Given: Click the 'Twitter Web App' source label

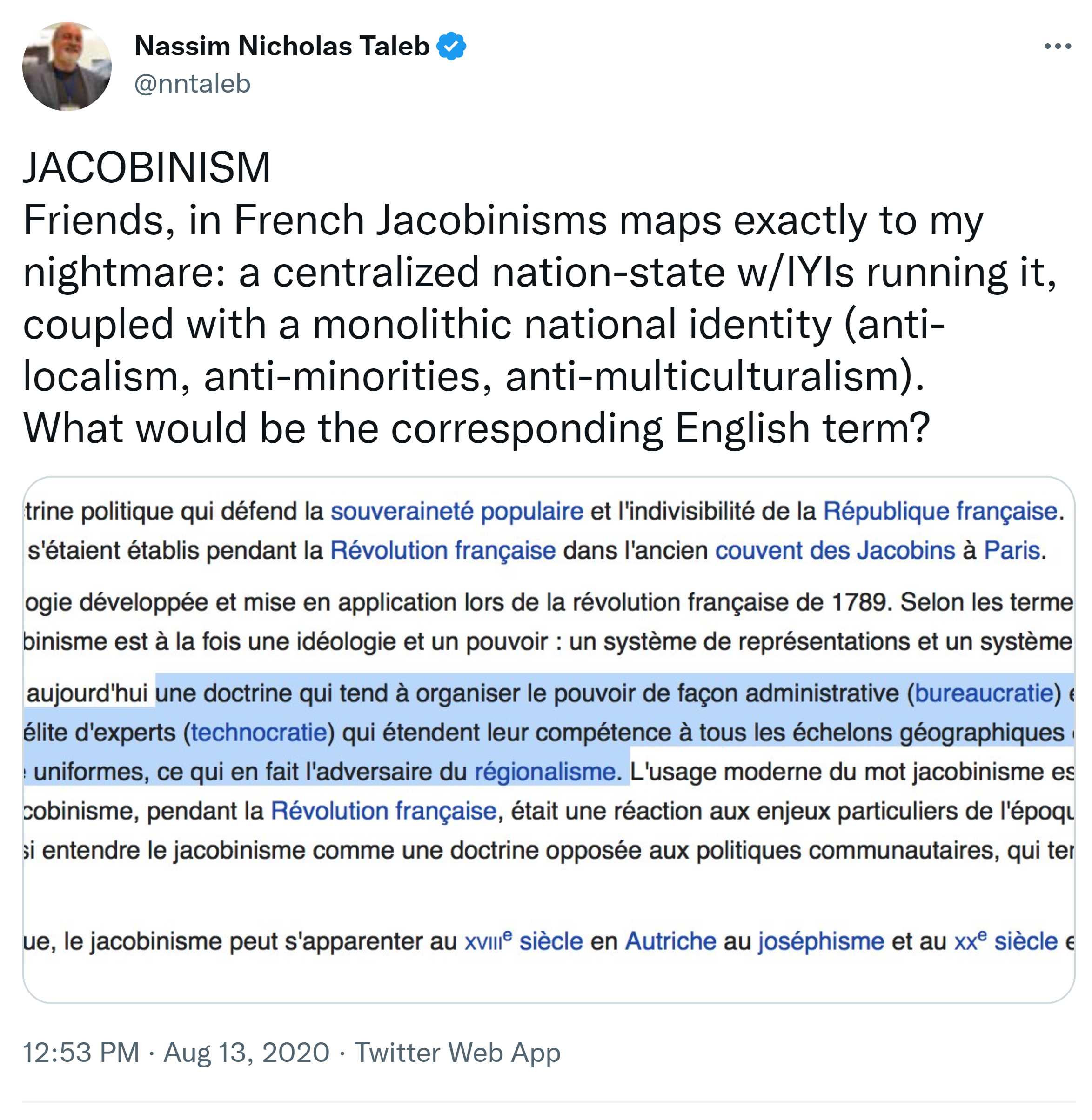Looking at the screenshot, I should [457, 1053].
